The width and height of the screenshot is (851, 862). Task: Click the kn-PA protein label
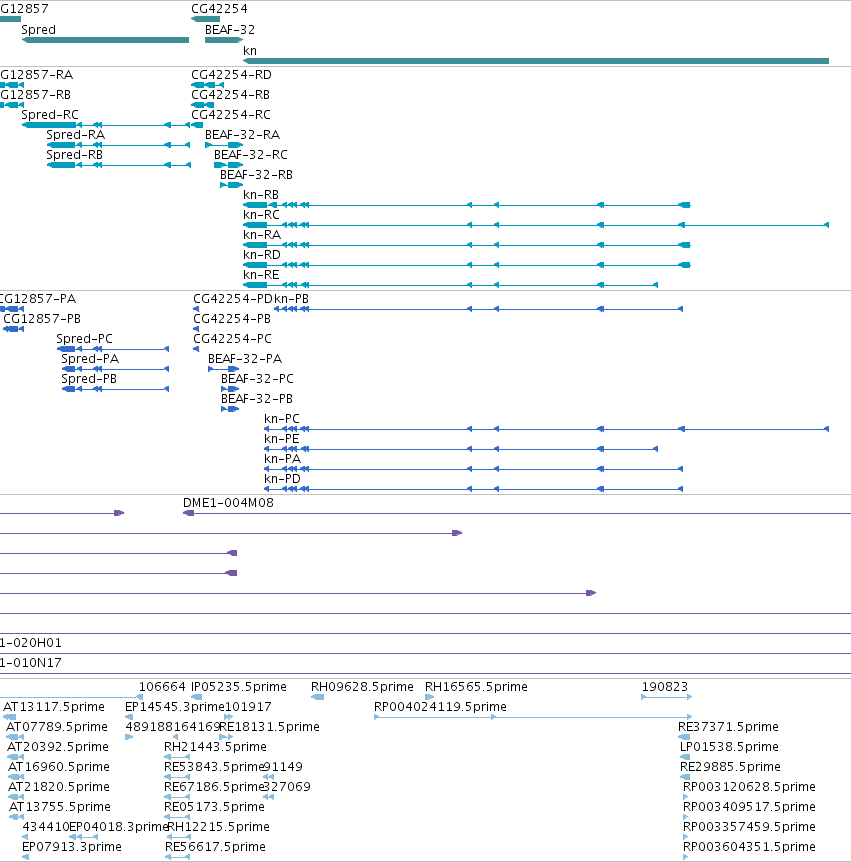[283, 458]
